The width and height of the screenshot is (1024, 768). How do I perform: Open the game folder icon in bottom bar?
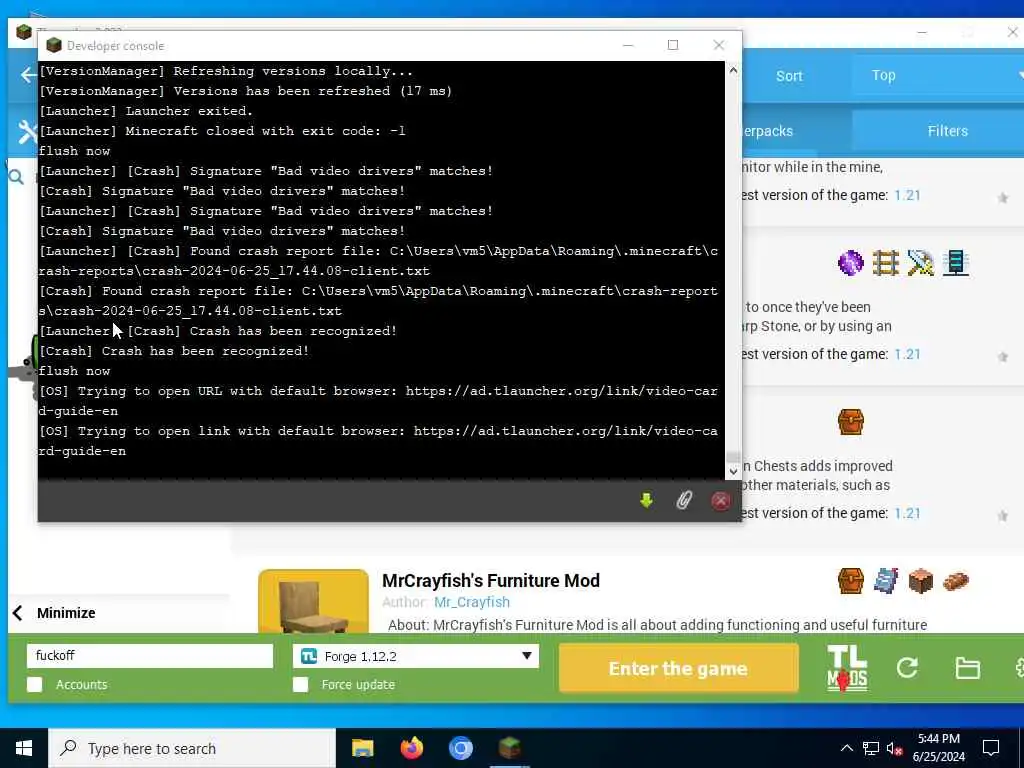tap(967, 668)
